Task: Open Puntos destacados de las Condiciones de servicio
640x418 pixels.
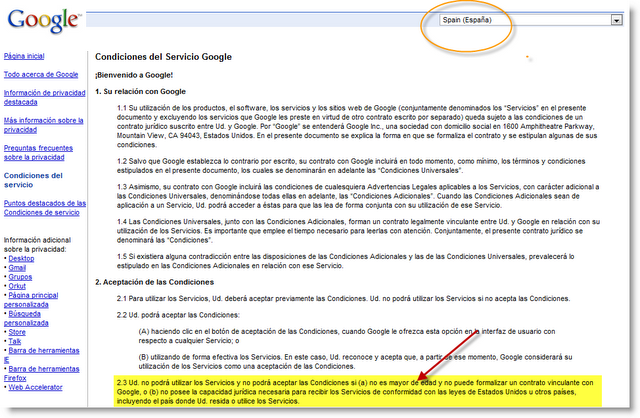Action: pyautogui.click(x=45, y=208)
